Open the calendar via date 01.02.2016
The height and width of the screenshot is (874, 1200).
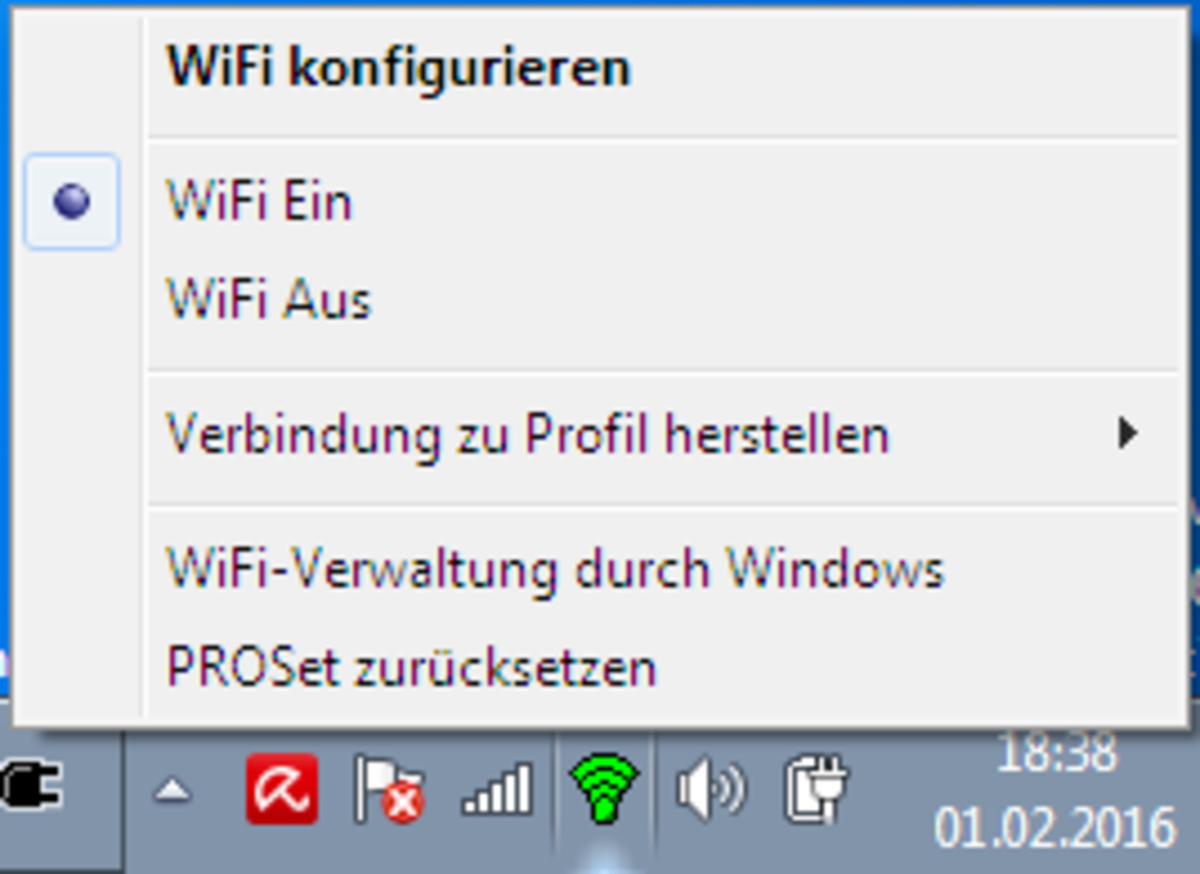coord(1054,827)
